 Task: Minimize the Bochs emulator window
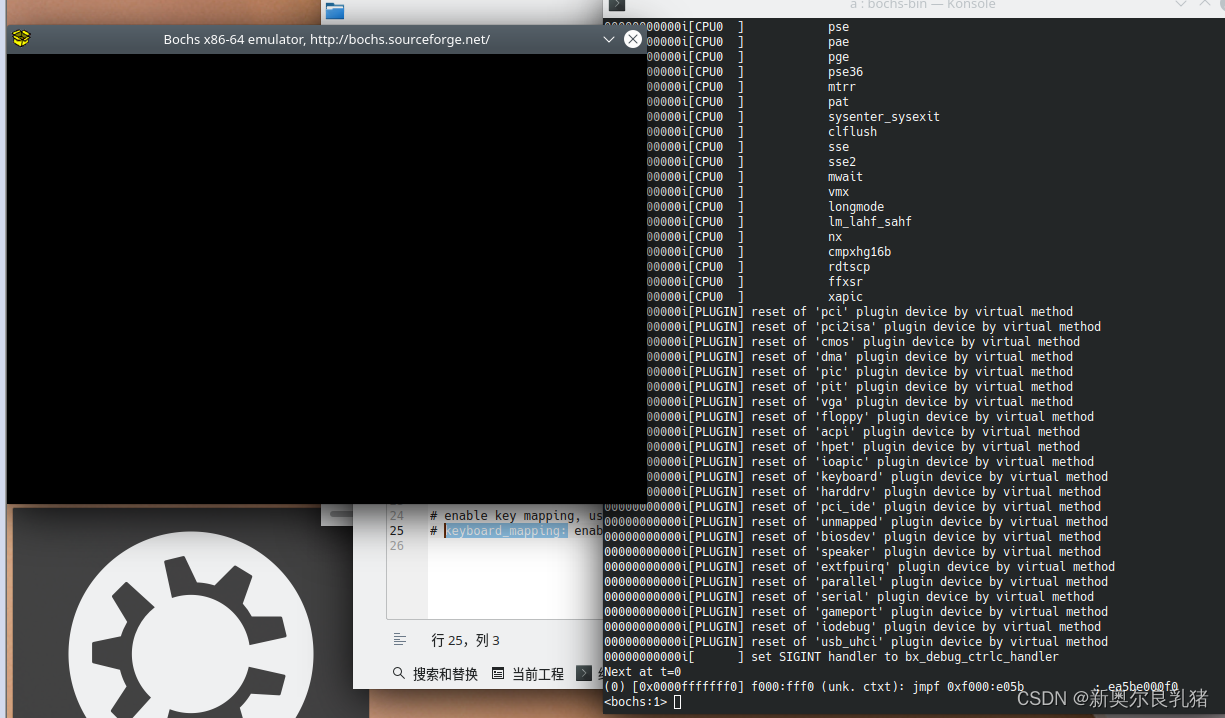[x=608, y=39]
